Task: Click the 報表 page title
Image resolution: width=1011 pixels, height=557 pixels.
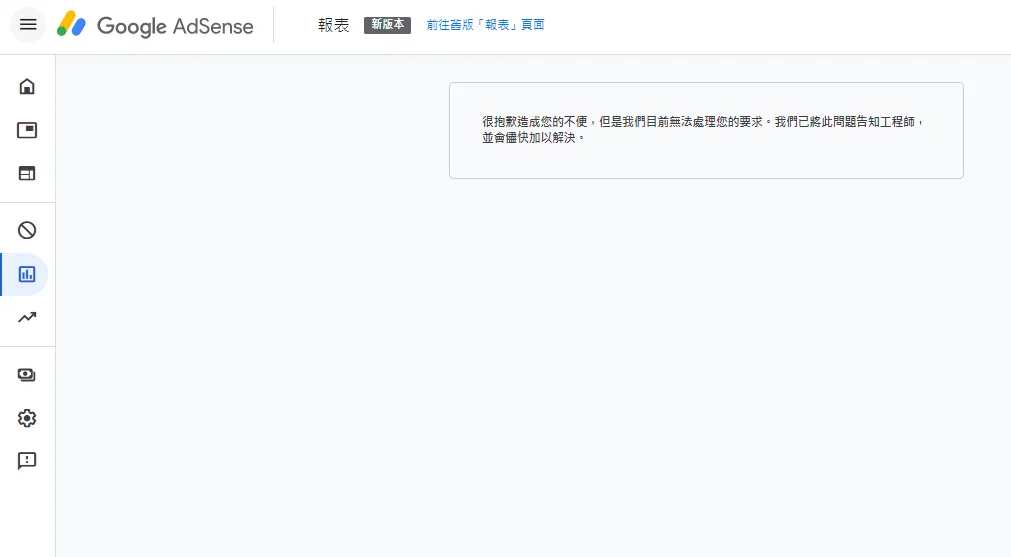Action: pos(333,25)
